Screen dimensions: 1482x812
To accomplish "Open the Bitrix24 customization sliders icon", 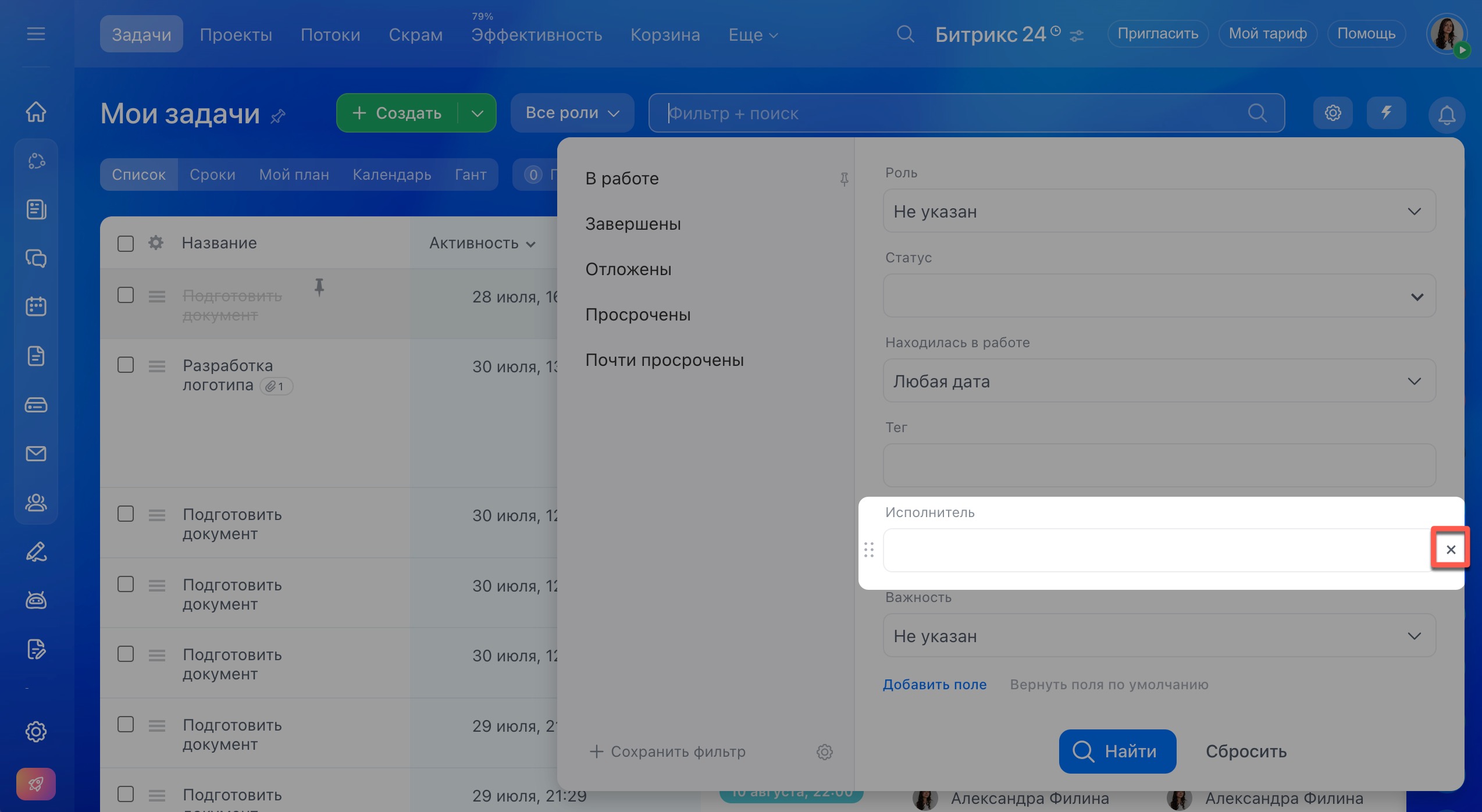I will click(x=1077, y=35).
